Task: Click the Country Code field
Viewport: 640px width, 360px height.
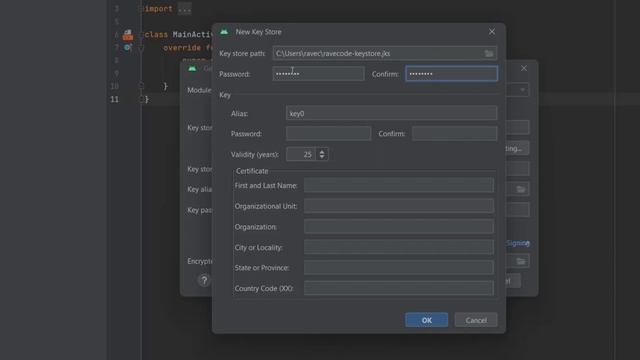Action: pos(399,288)
